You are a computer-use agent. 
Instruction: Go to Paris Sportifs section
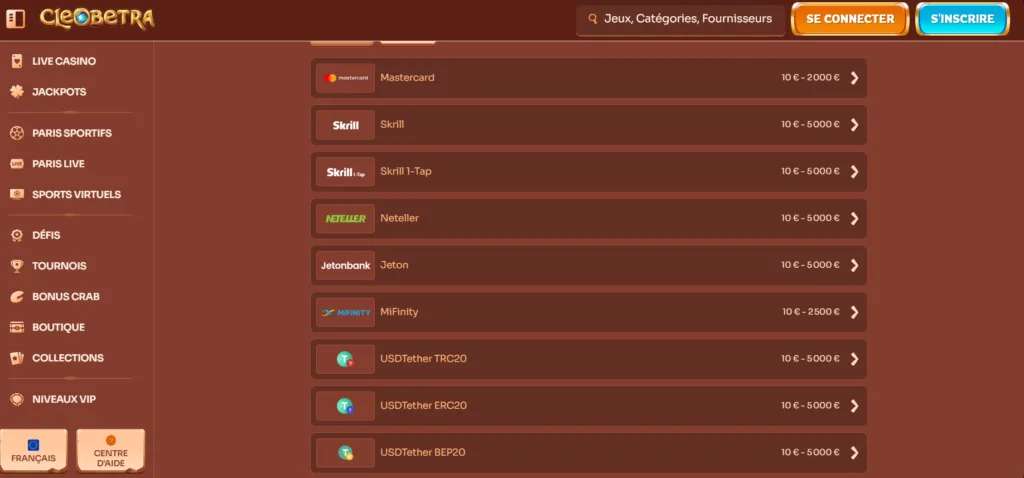[71, 133]
